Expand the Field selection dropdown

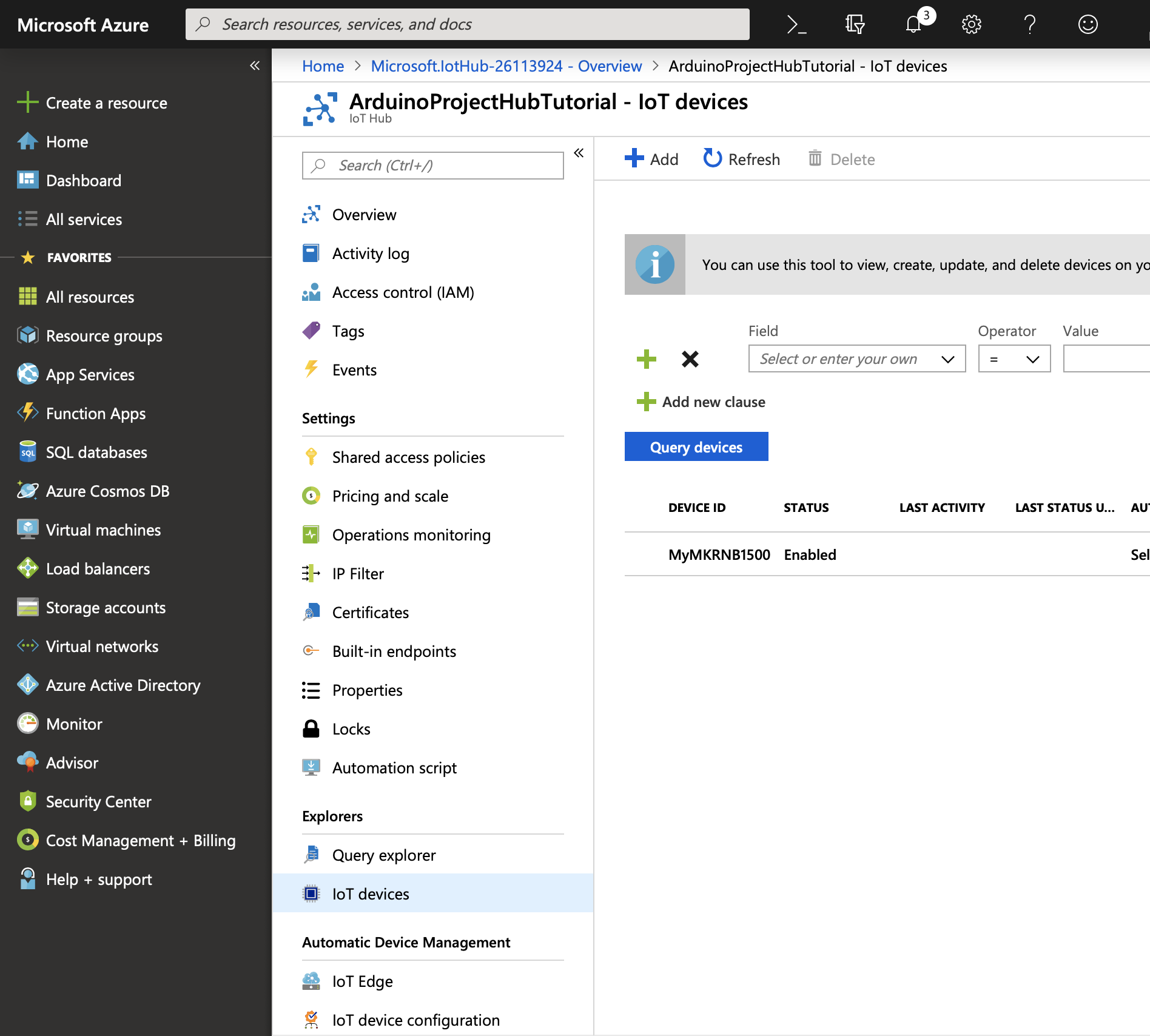[x=856, y=358]
